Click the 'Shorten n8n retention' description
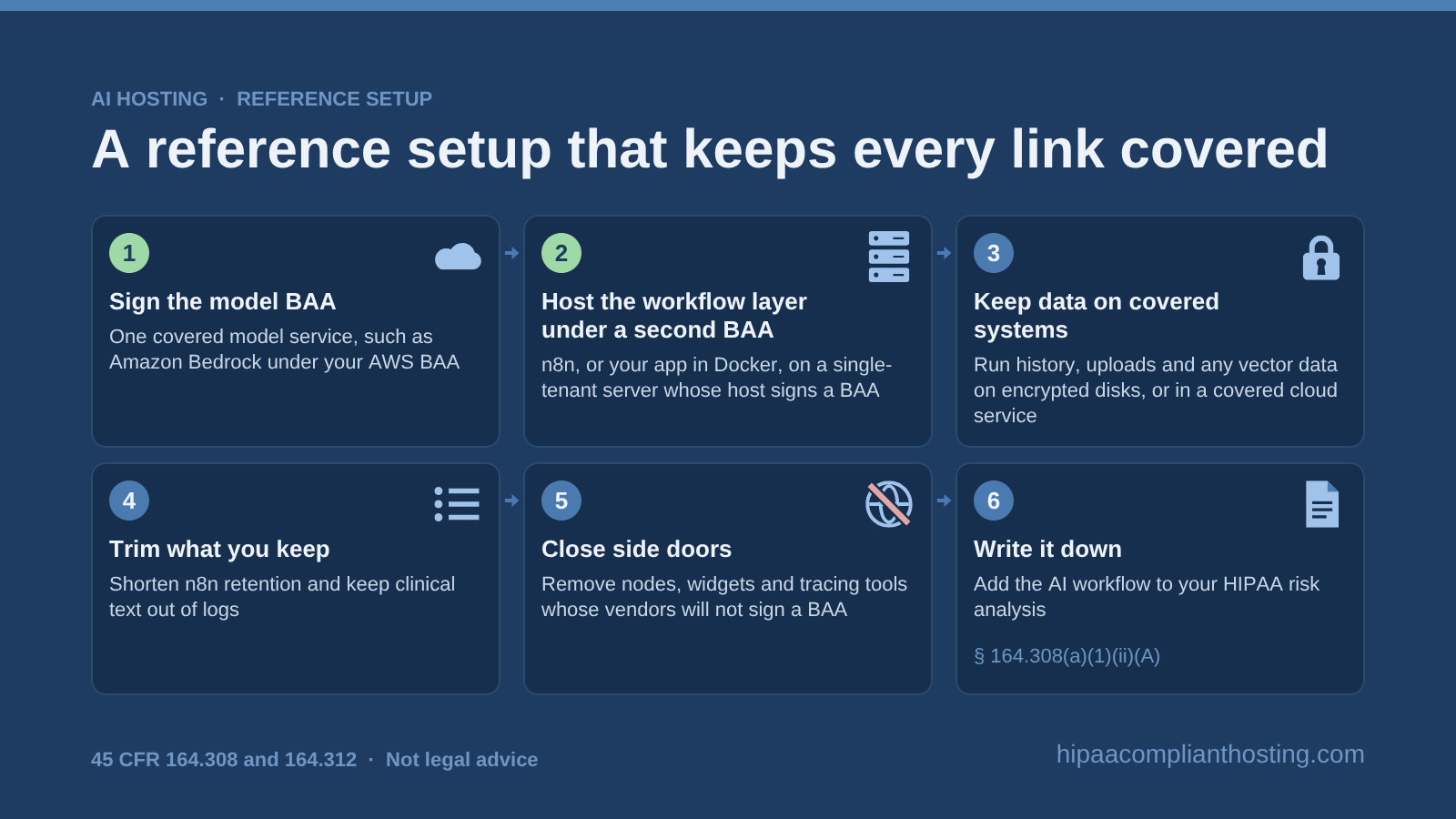 [282, 597]
